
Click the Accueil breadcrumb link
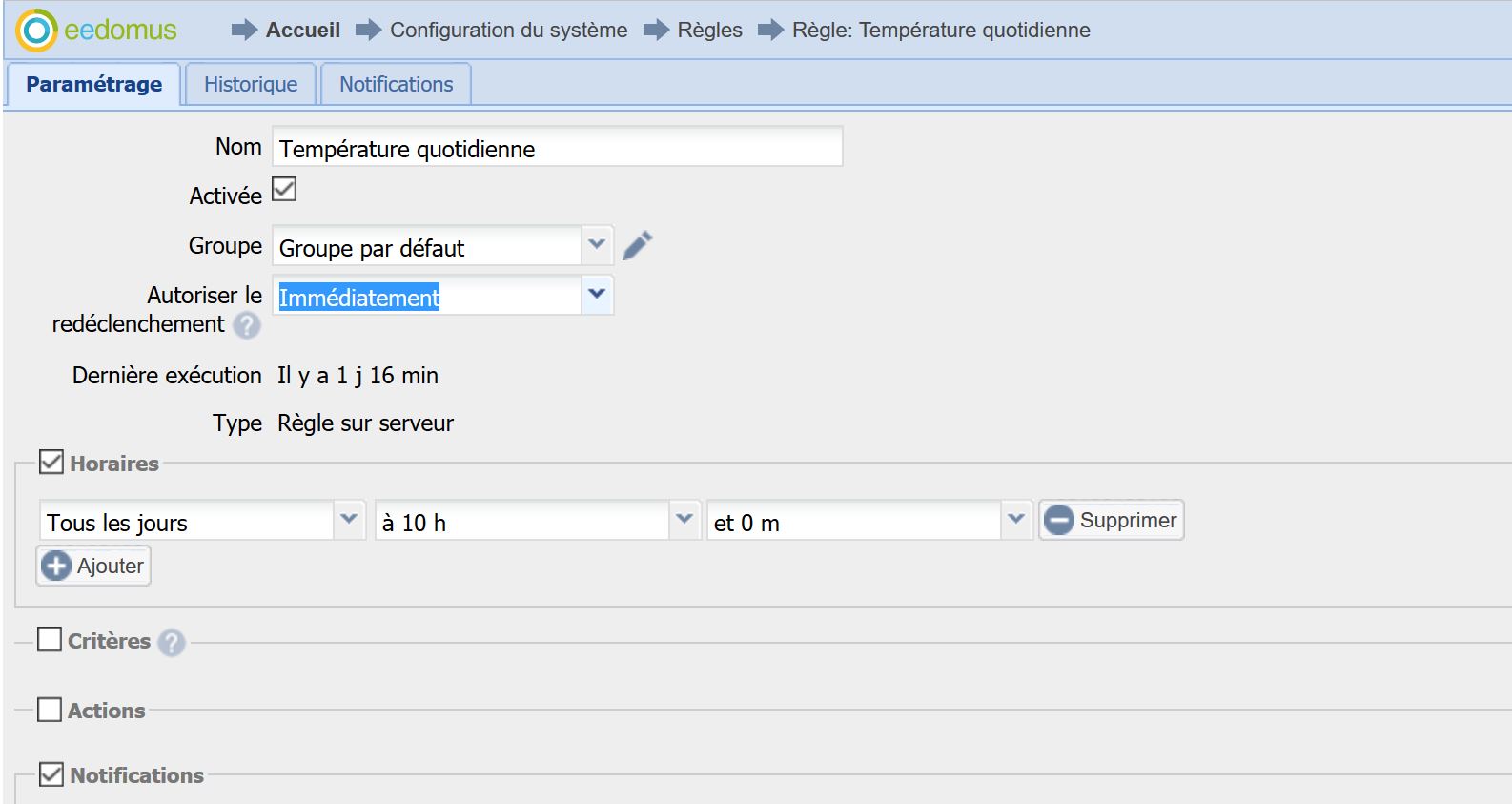click(x=302, y=31)
